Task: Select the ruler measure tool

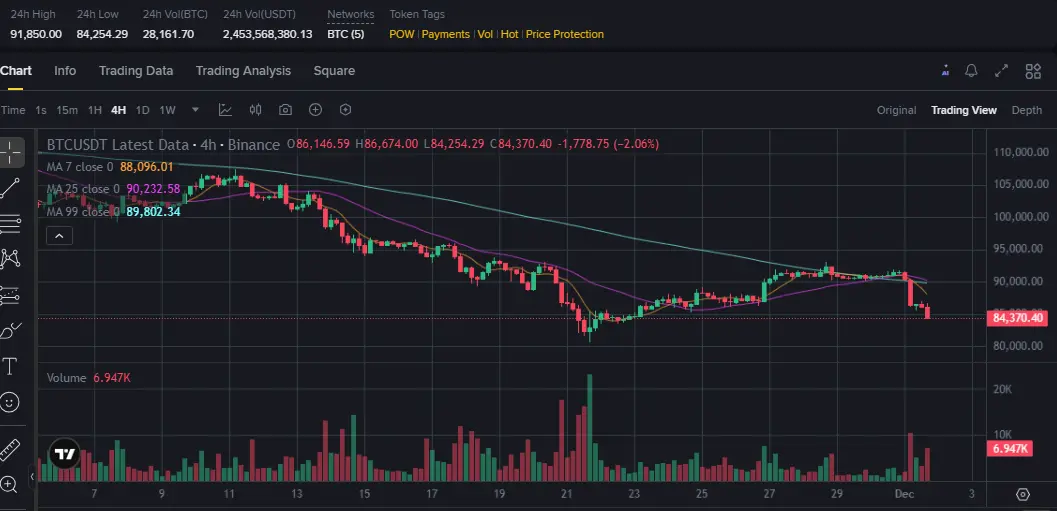Action: pos(11,449)
